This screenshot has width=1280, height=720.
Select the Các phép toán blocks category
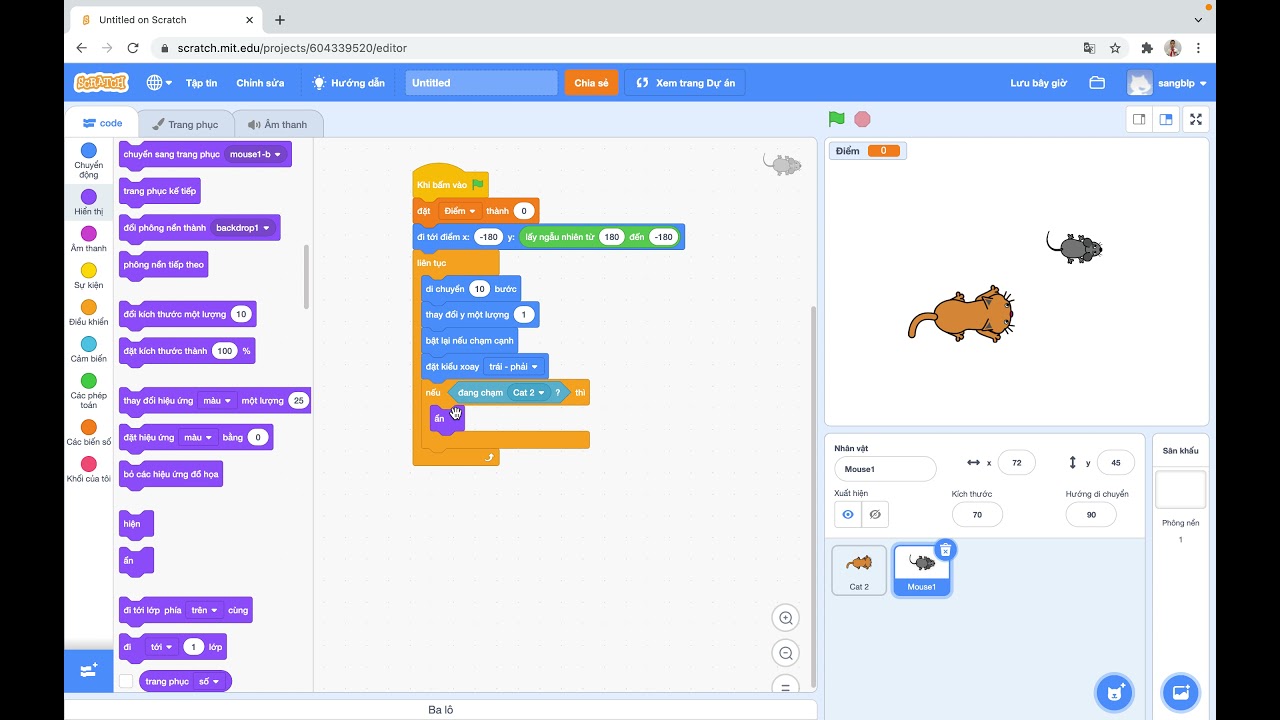click(88, 392)
